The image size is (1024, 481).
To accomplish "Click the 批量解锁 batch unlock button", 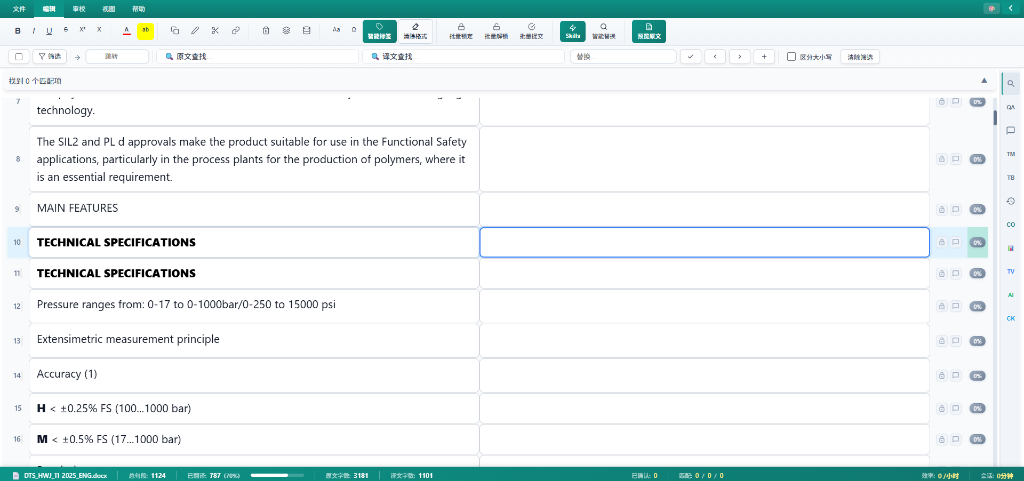I will click(x=496, y=31).
